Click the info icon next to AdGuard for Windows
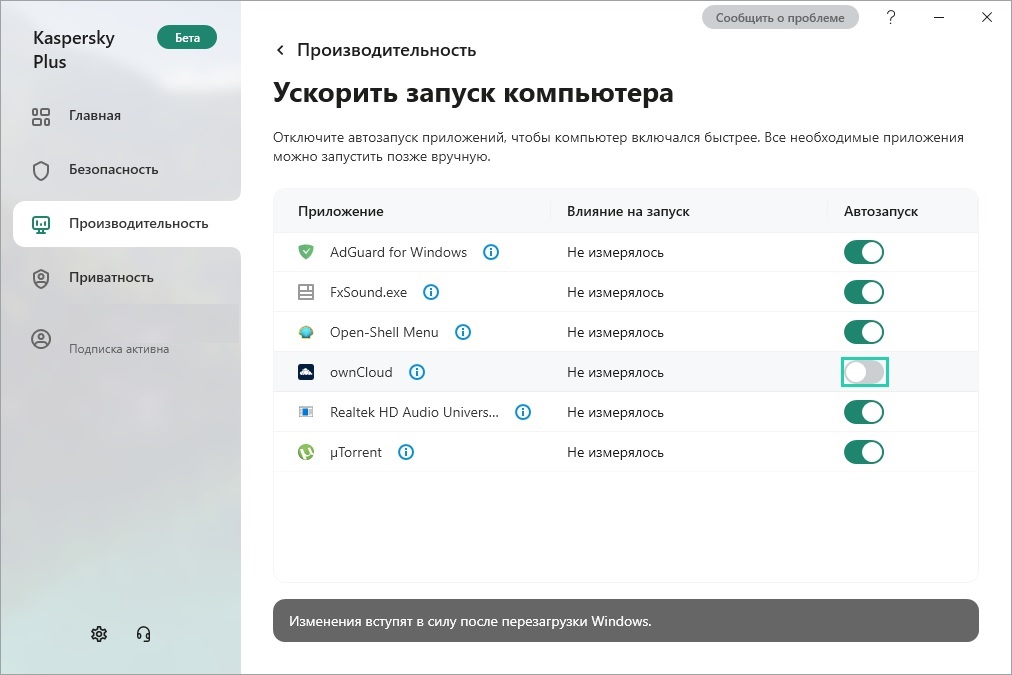The image size is (1012, 675). 491,252
